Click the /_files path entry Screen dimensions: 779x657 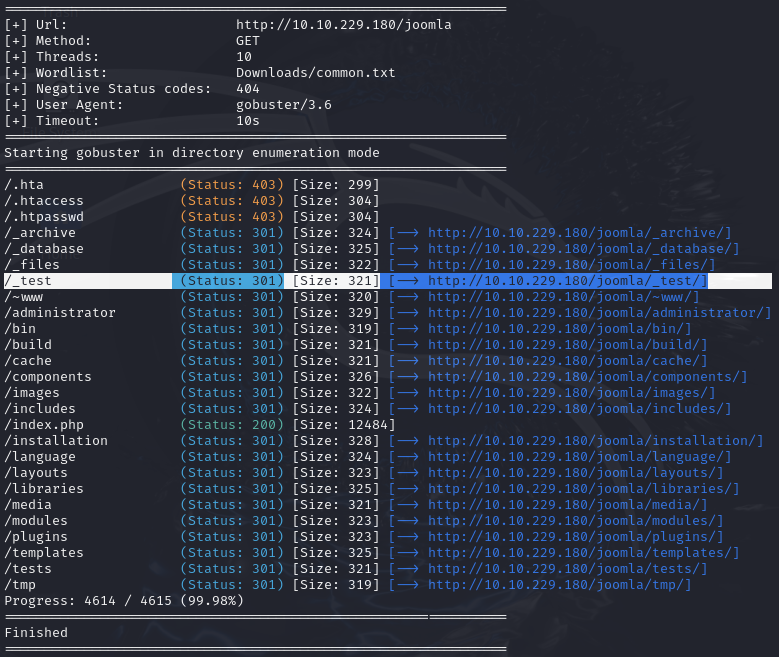point(32,264)
